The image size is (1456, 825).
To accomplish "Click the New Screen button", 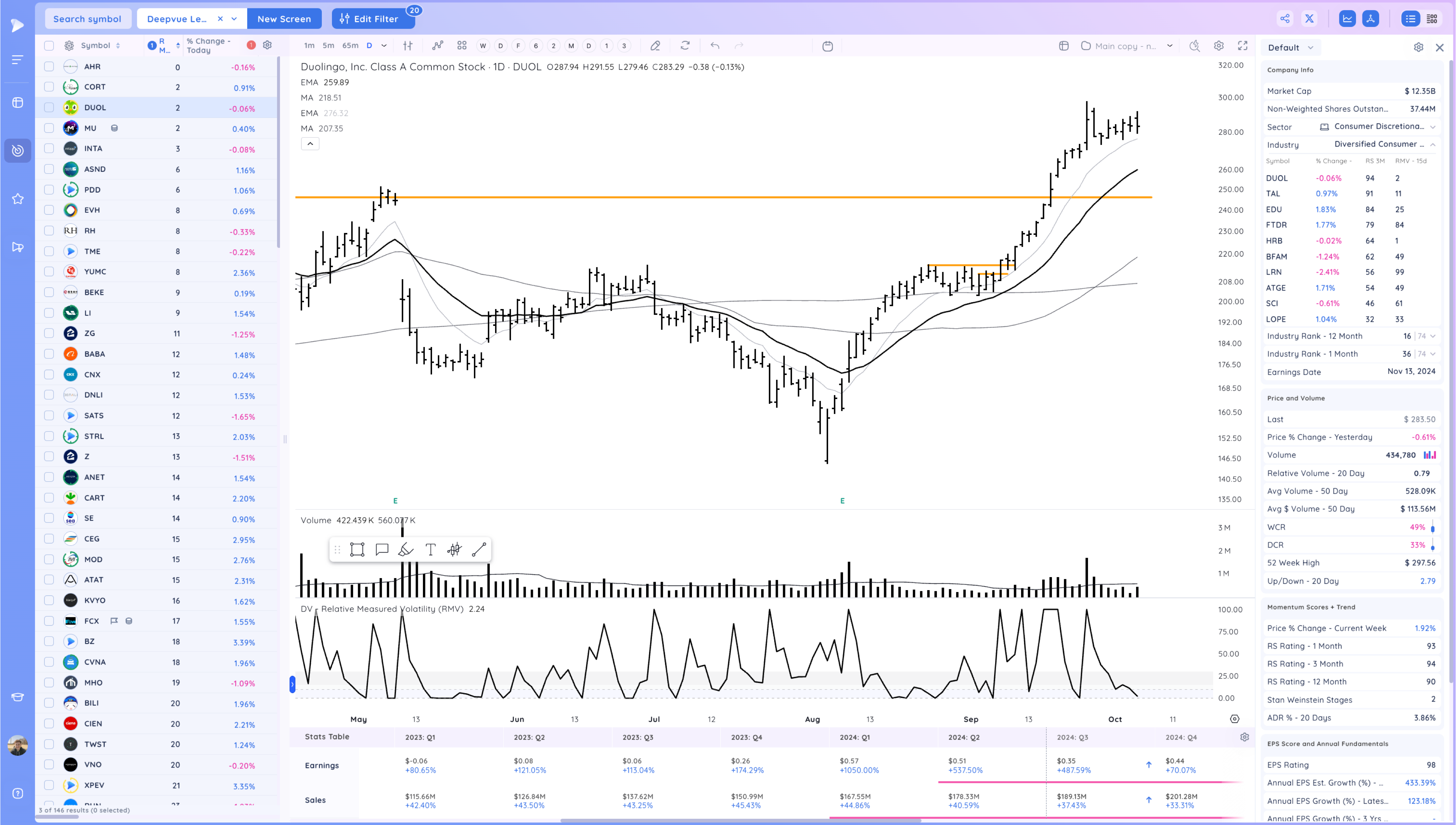I will 284,18.
